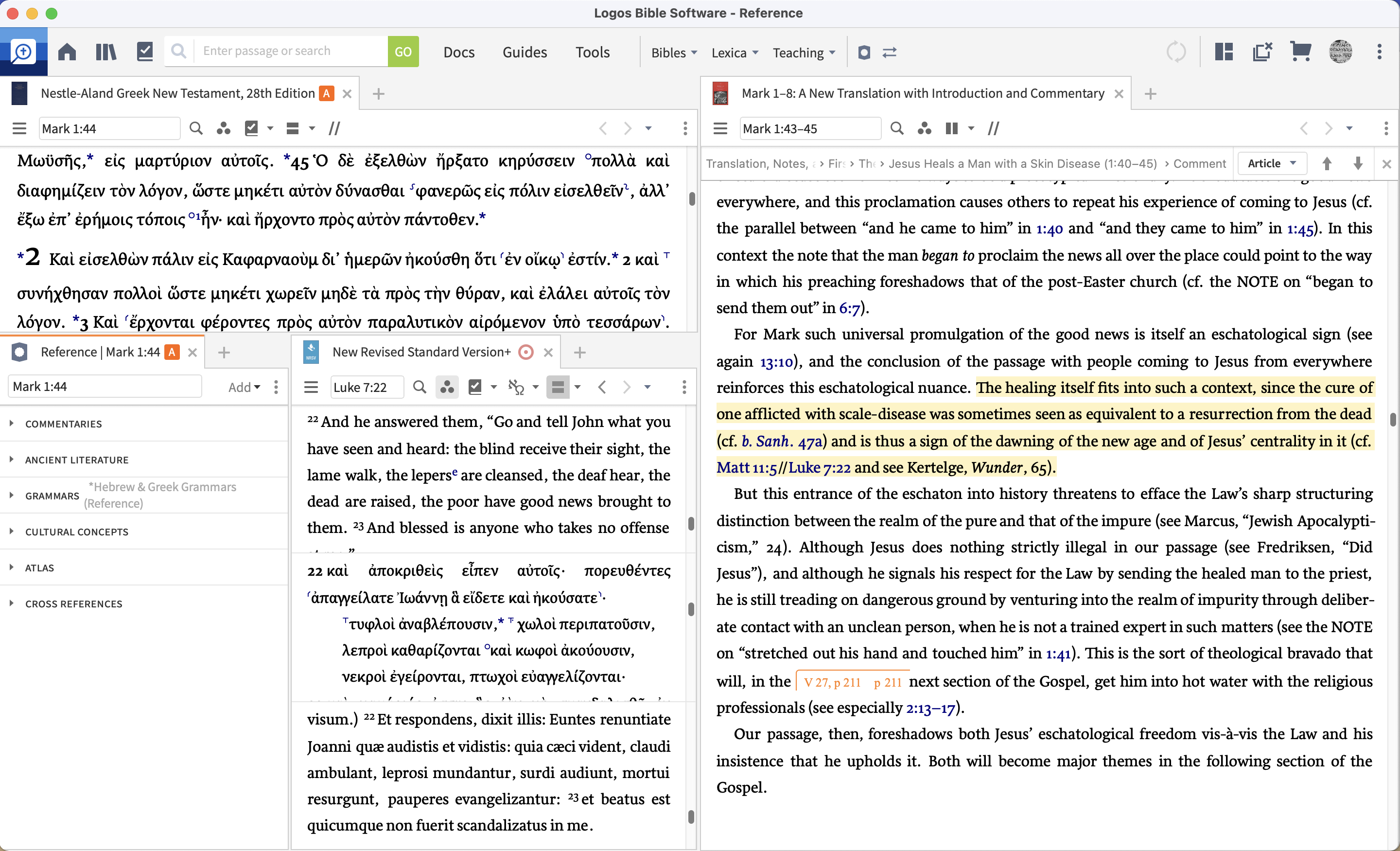Image resolution: width=1400 pixels, height=851 pixels.
Task: Toggle the NA28 link set A badge
Action: (x=327, y=93)
